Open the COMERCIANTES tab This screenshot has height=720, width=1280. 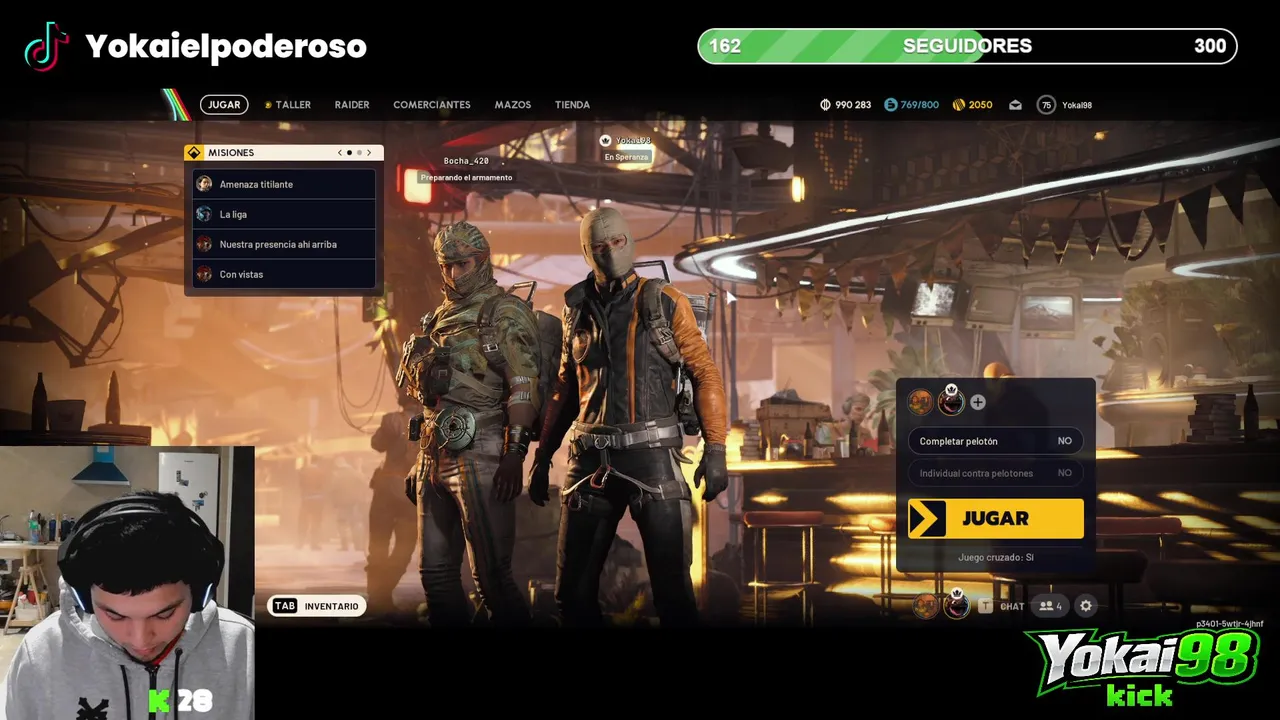pos(432,104)
